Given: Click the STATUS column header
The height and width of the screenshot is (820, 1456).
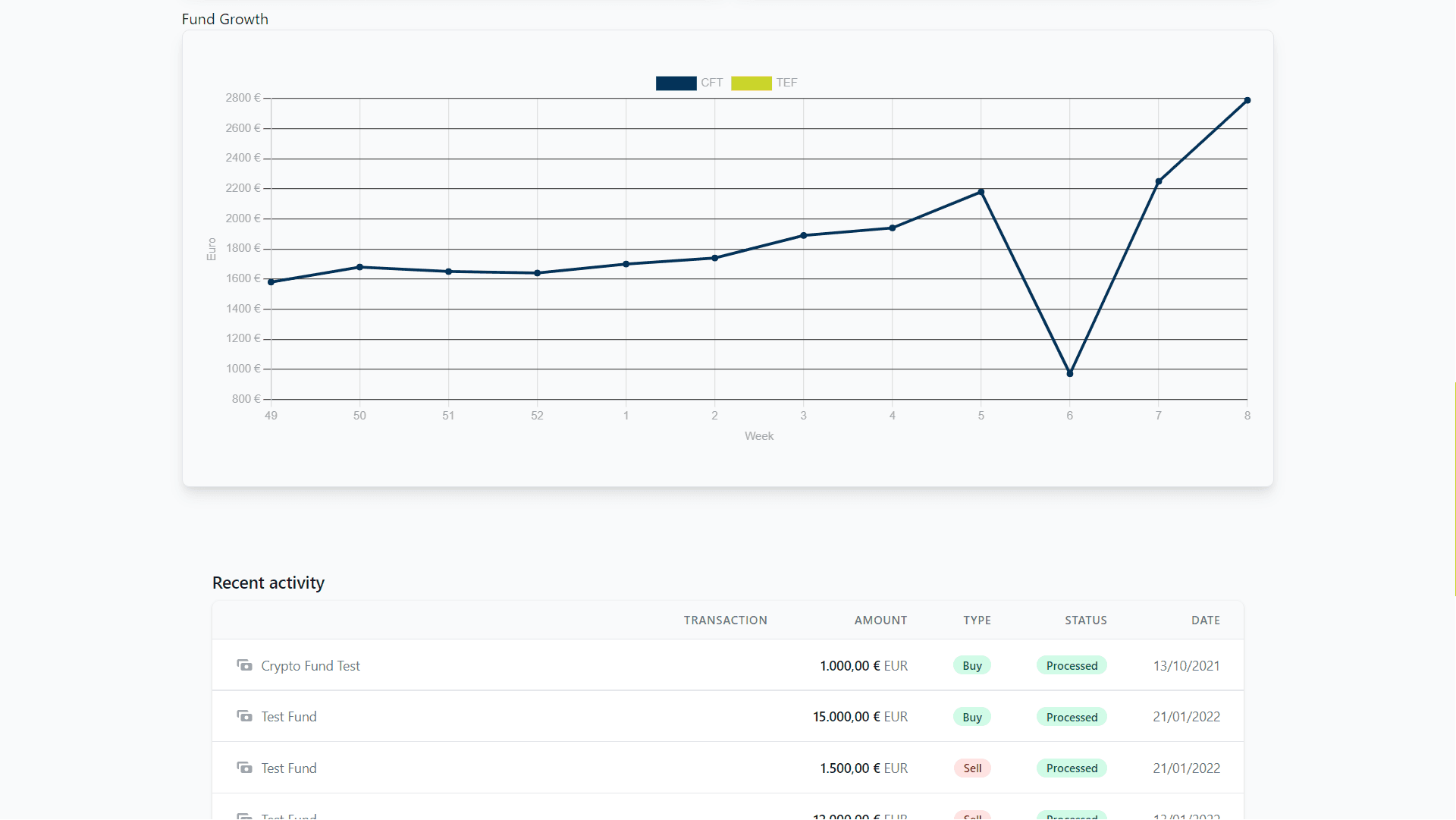Looking at the screenshot, I should pos(1085,620).
